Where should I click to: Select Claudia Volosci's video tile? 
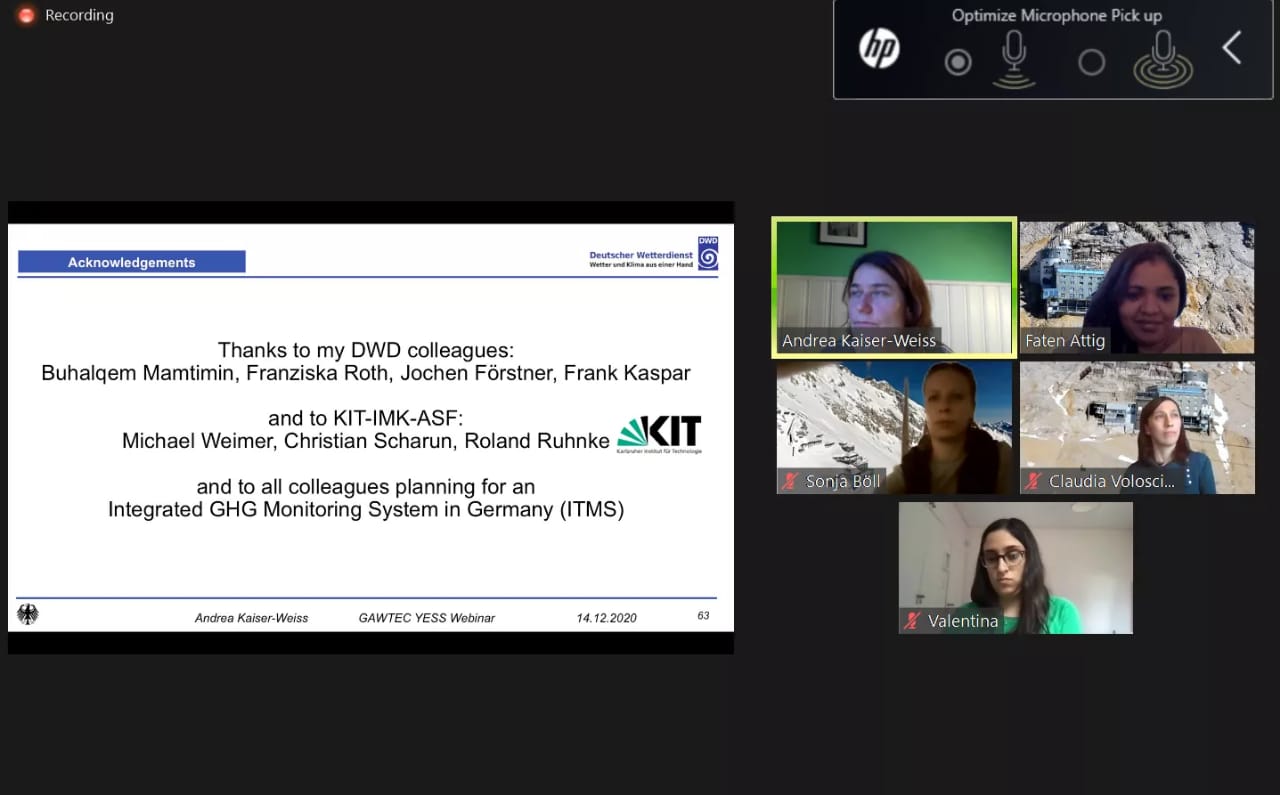(1137, 428)
